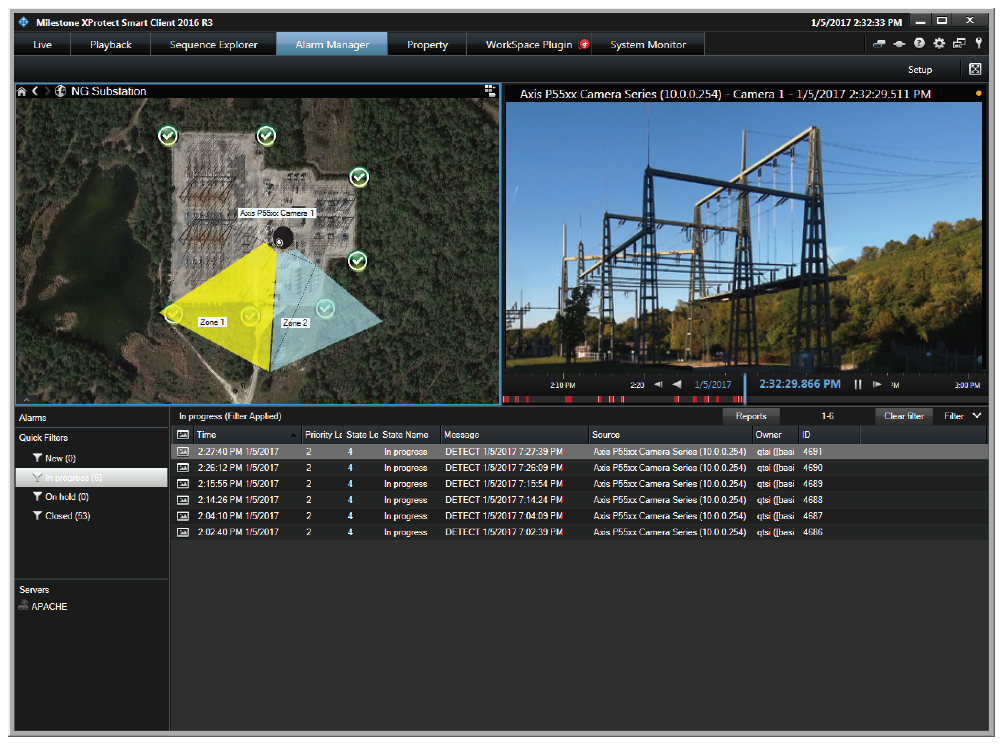Select the Alarm Manager tab
Screen dimensions: 1007x747
coord(332,44)
